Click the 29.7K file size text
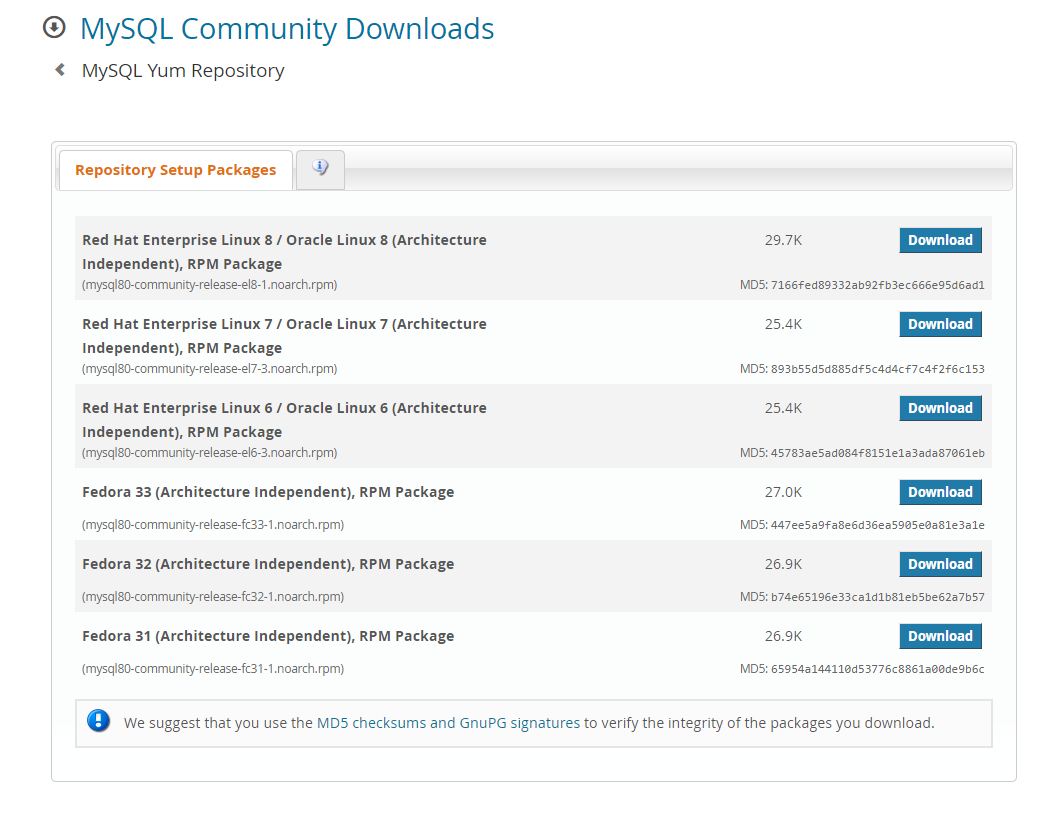1052x813 pixels. point(783,240)
